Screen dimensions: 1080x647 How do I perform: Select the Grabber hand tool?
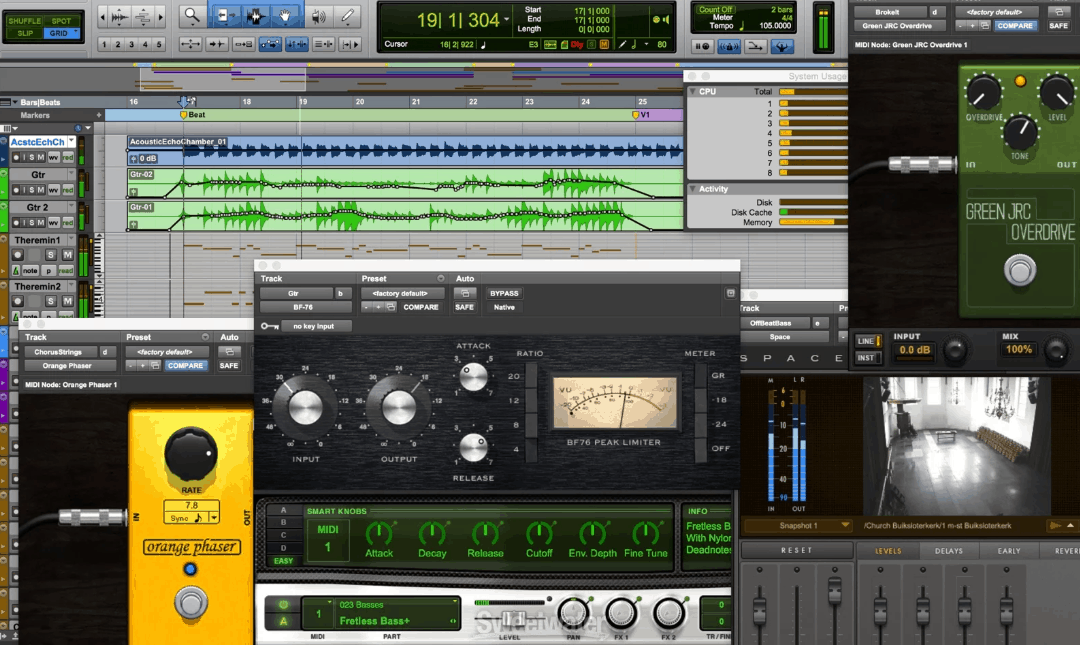point(286,14)
